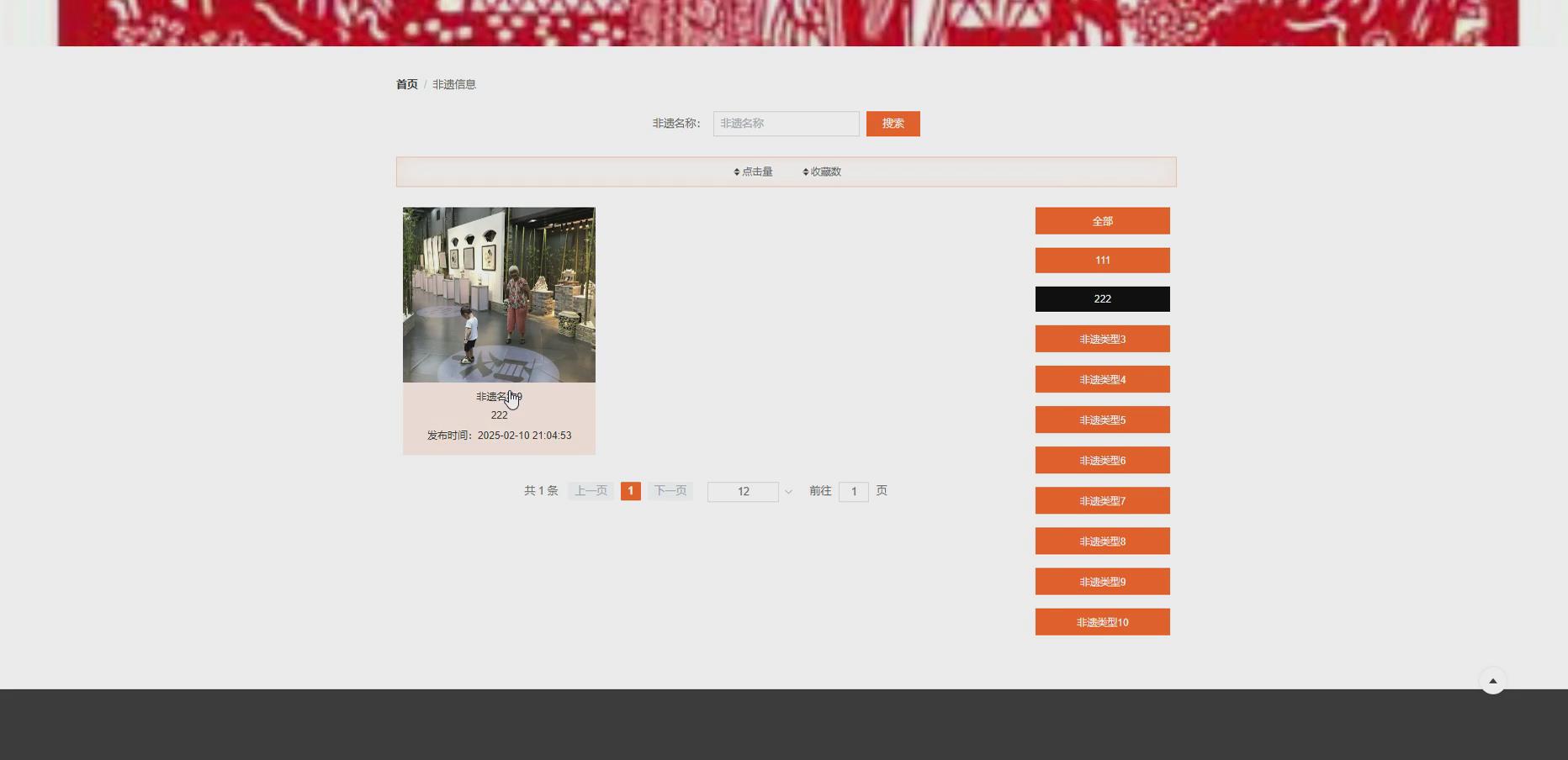Select the 非遗信息 breadcrumb item
This screenshot has width=1568, height=760.
point(454,84)
